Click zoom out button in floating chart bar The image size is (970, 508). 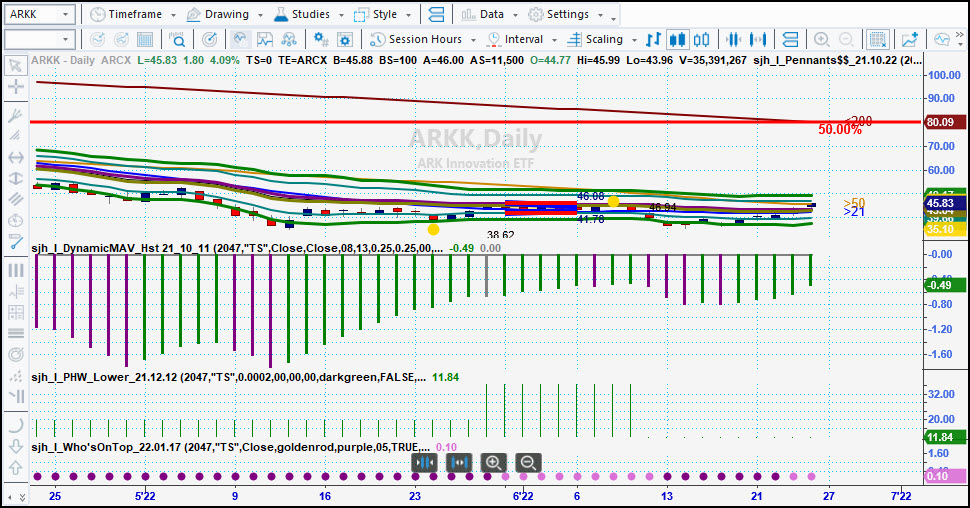528,462
